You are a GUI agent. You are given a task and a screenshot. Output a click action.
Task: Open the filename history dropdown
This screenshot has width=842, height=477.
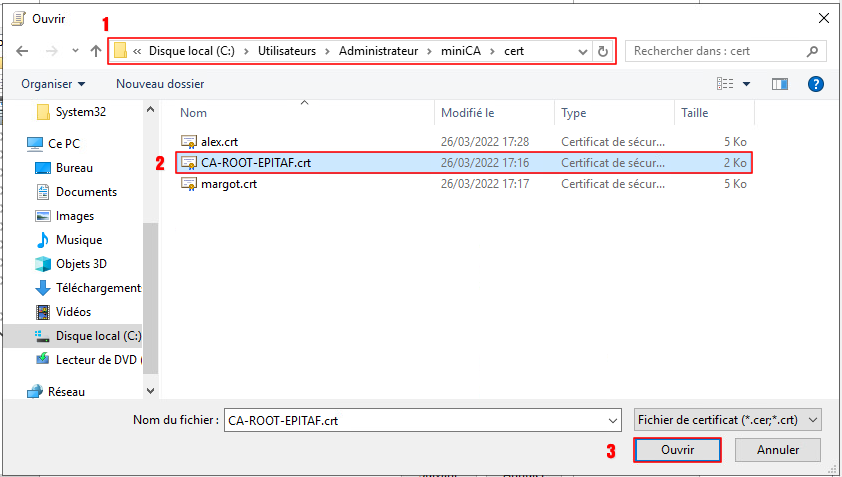coord(612,420)
